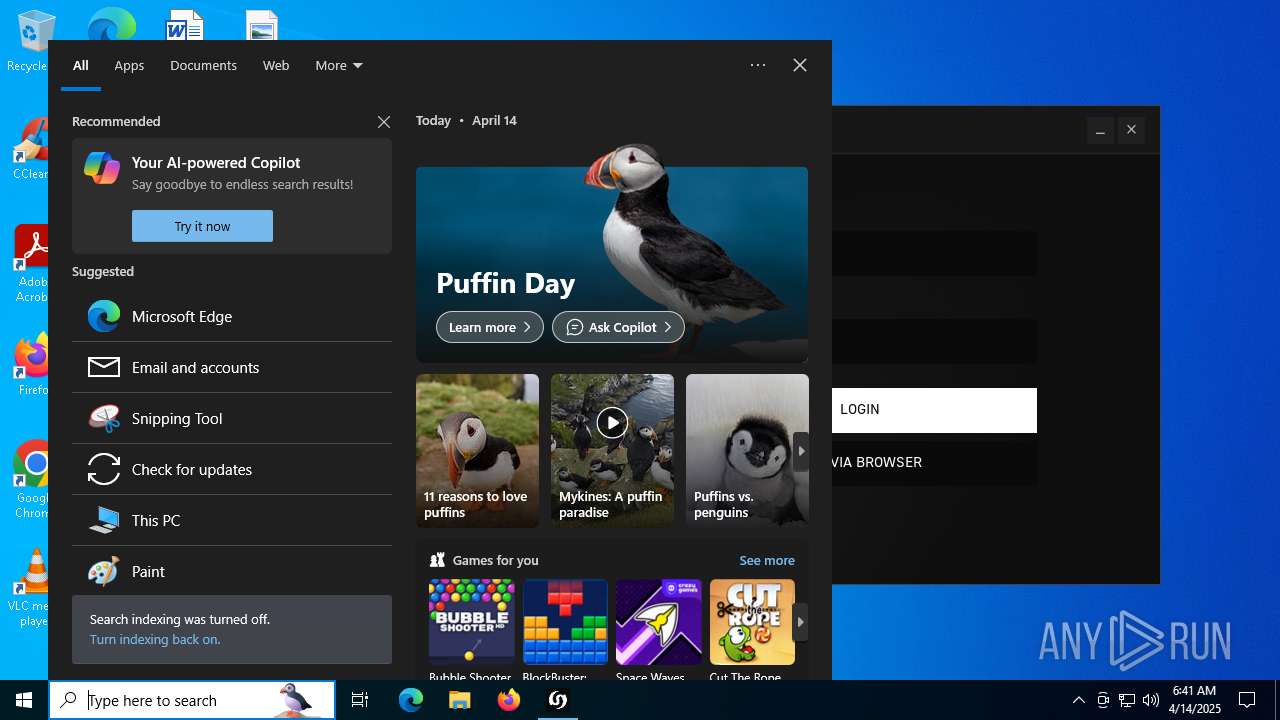Open the Windows Start menu

24,700
